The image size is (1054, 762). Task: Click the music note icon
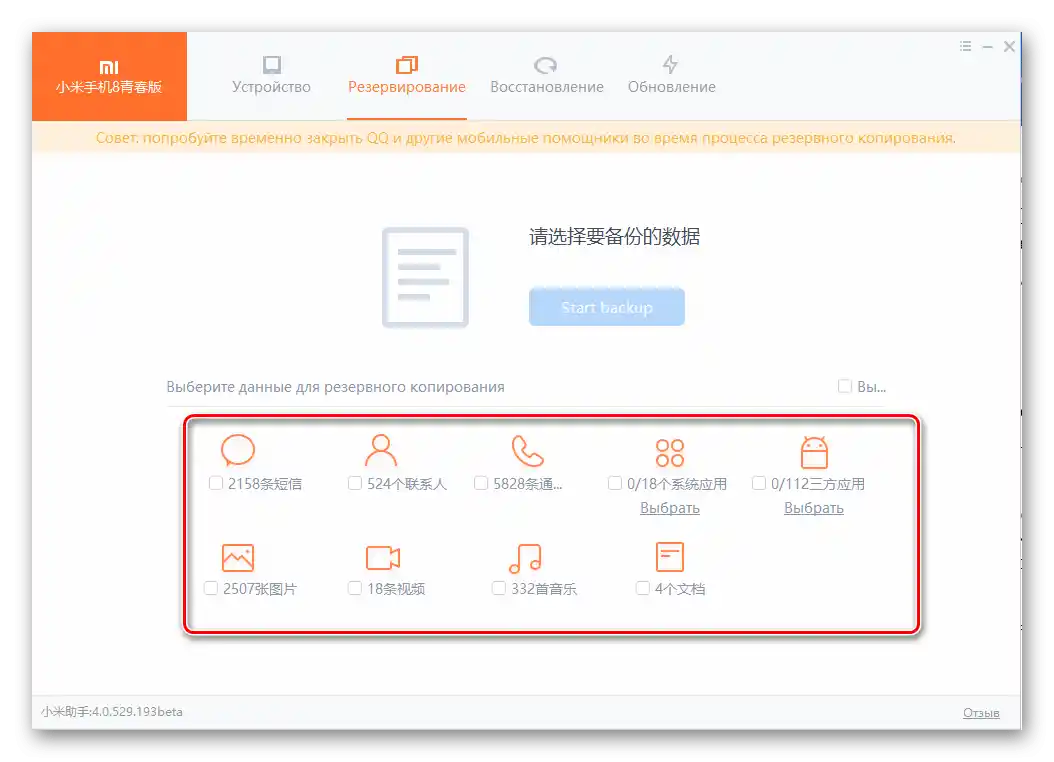tap(525, 558)
